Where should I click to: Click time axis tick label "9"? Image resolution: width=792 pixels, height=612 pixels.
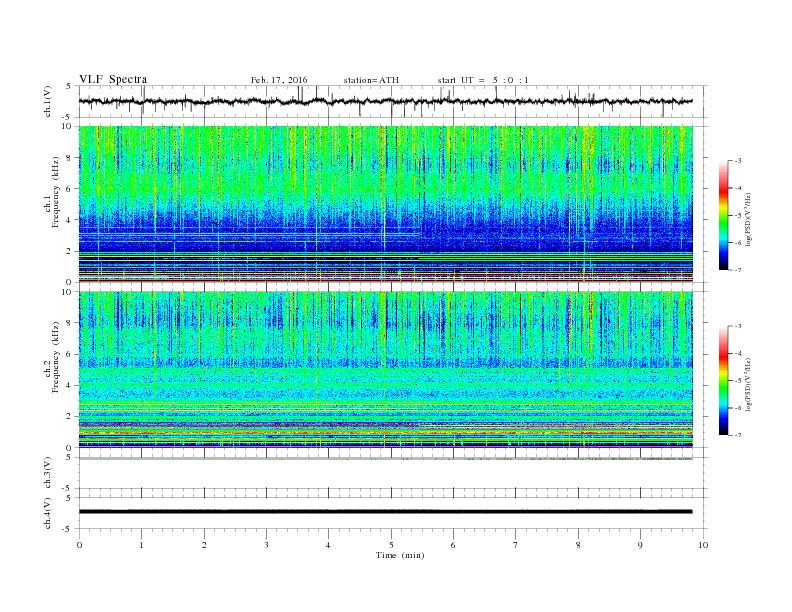[640, 545]
